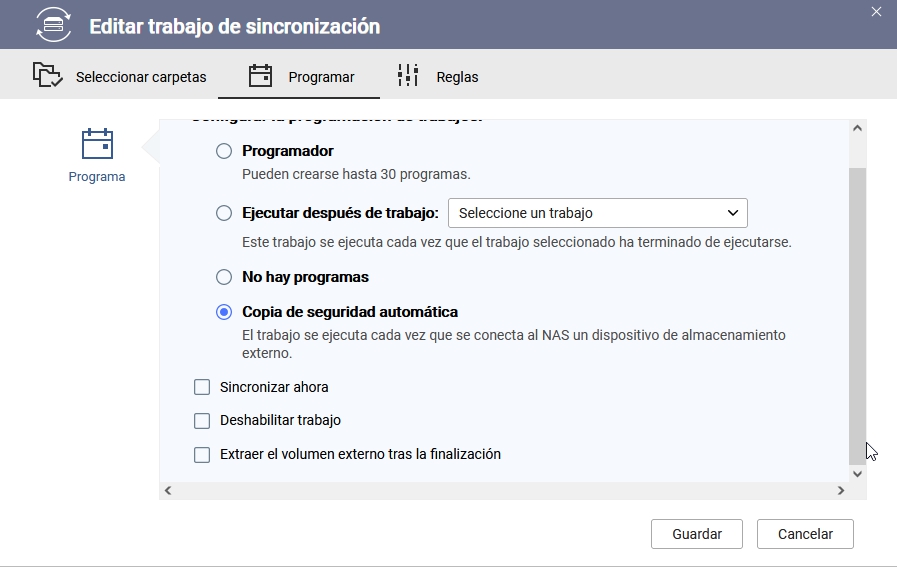Enable the Sincronizar ahora checkbox
This screenshot has height=567, width=897.
(x=202, y=387)
